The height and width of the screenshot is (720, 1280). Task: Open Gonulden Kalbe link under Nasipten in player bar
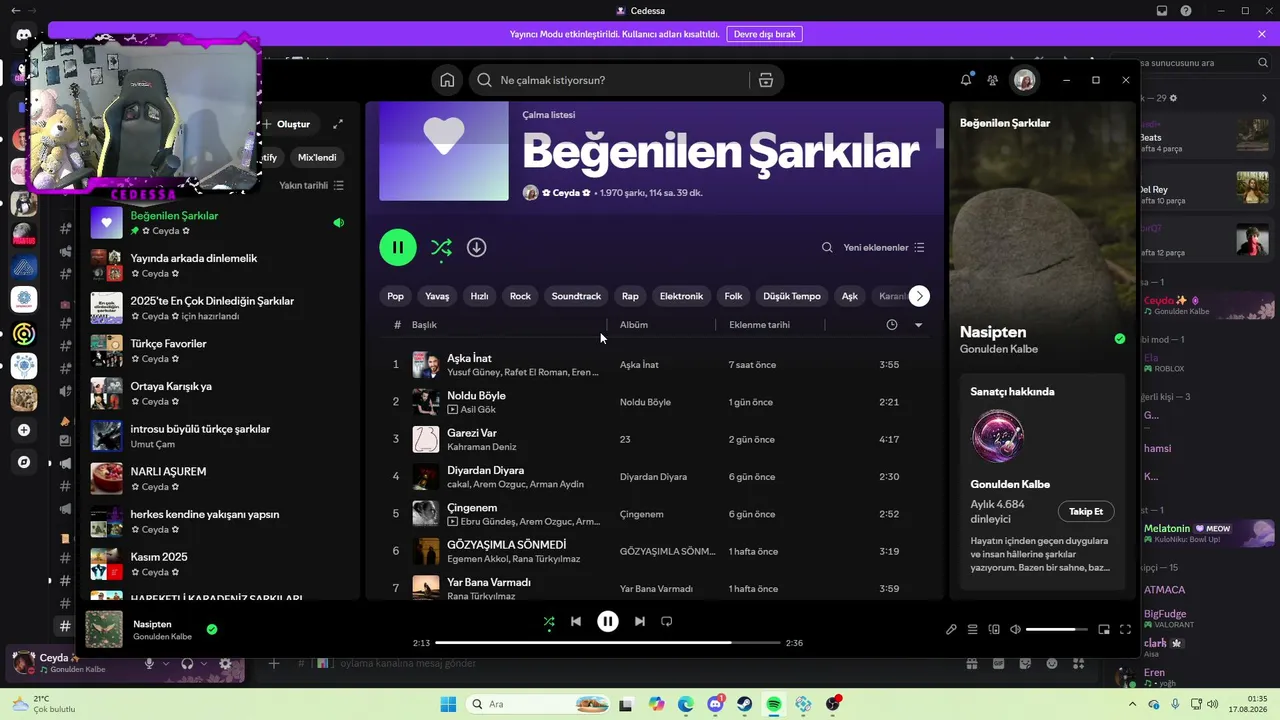tap(163, 637)
